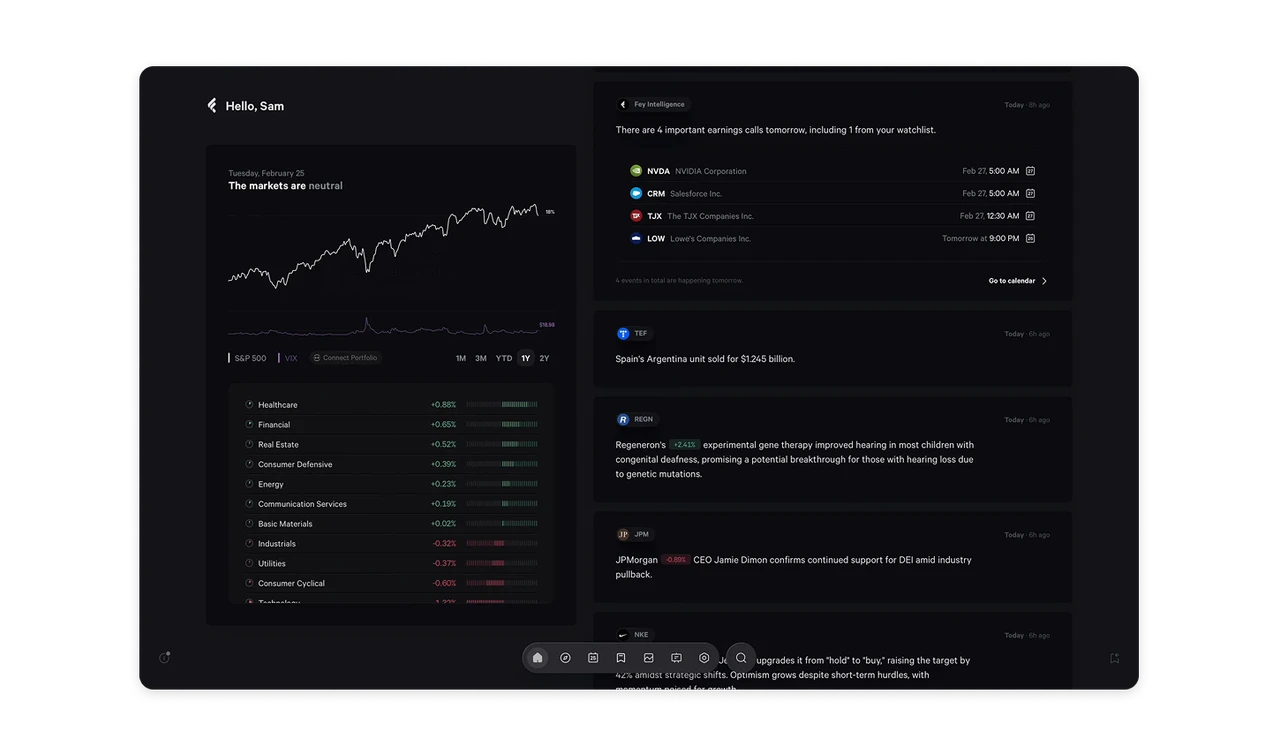Open The TJX Companies Inc. row
Image resolution: width=1280 pixels, height=754 pixels.
[x=832, y=216]
